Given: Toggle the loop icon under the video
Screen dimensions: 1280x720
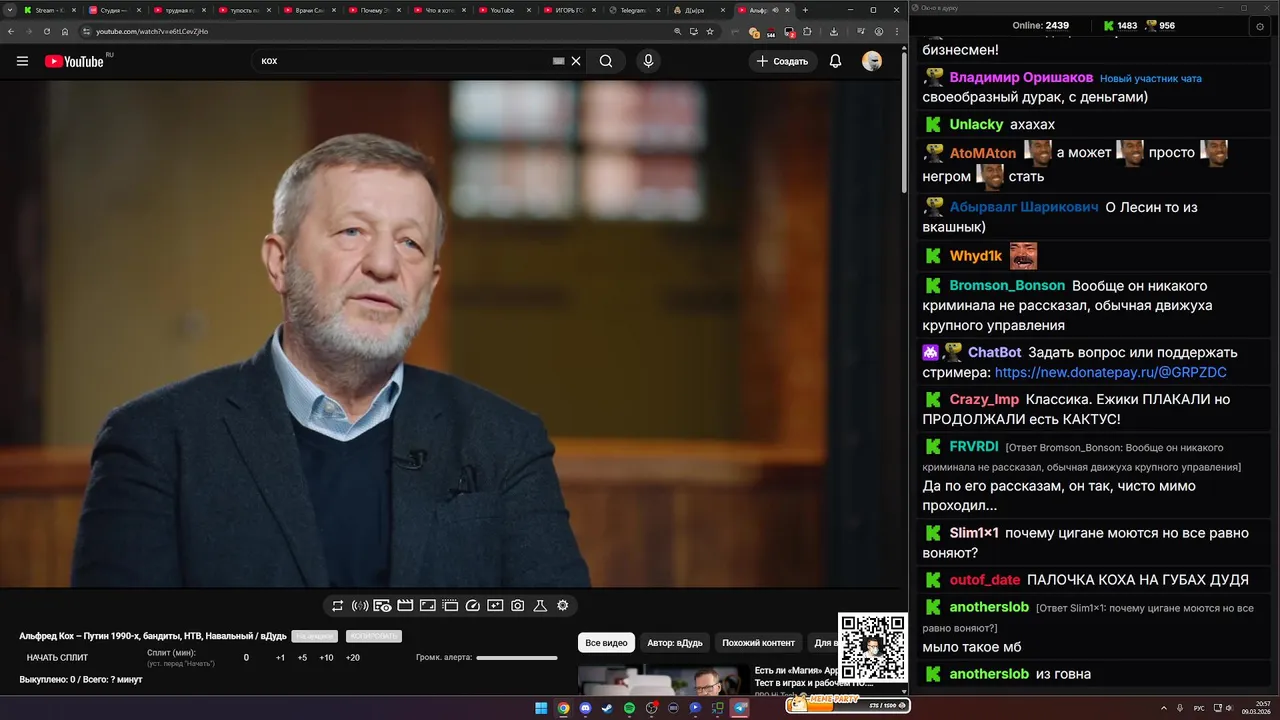Looking at the screenshot, I should point(338,606).
